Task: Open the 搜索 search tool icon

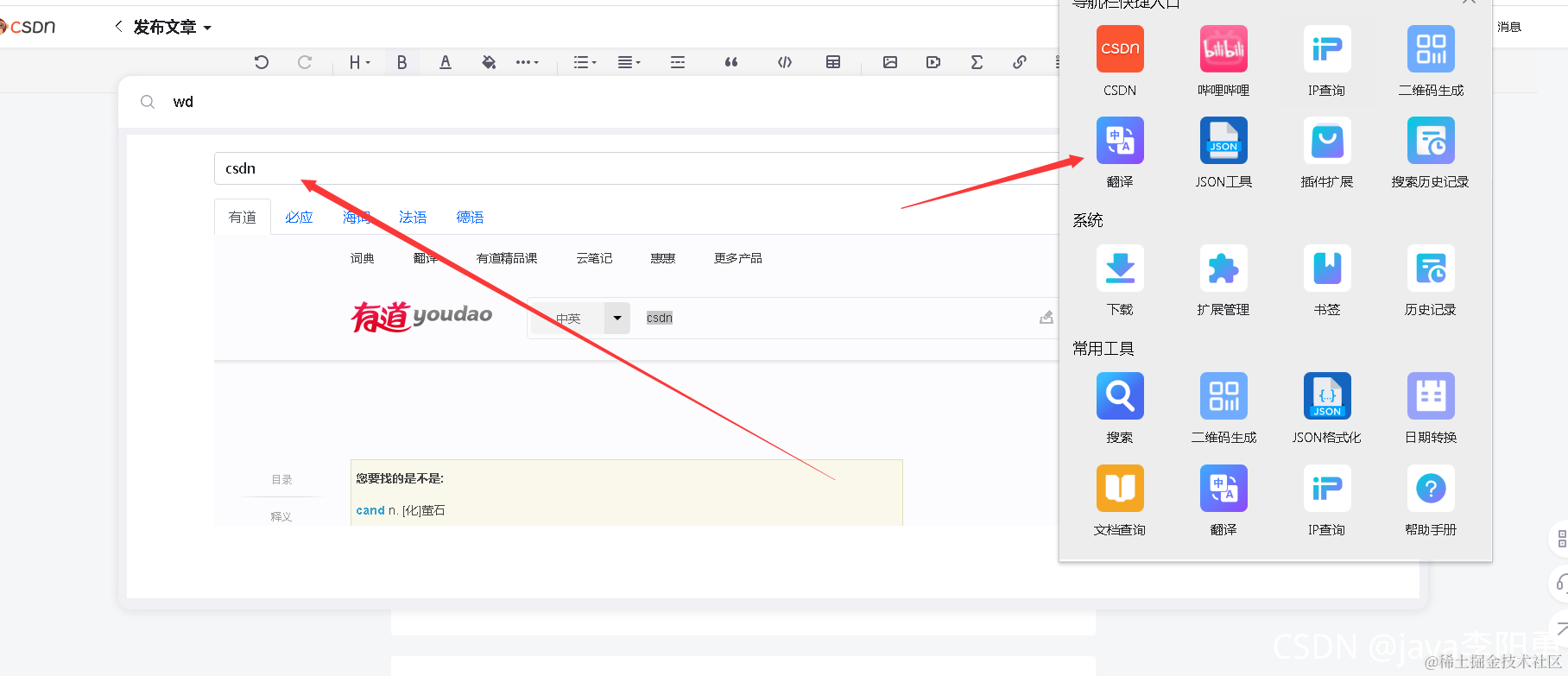Action: 1120,396
